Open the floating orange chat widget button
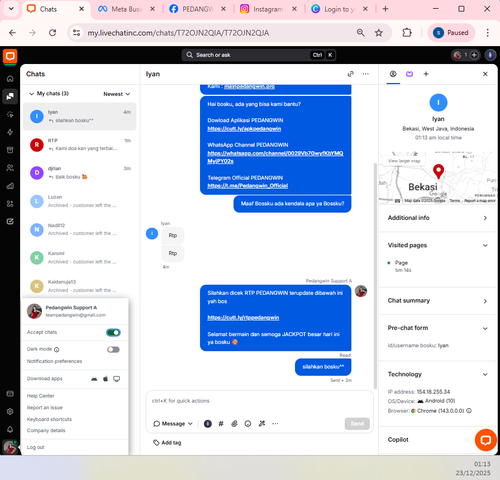Image resolution: width=500 pixels, height=480 pixels. [x=486, y=440]
